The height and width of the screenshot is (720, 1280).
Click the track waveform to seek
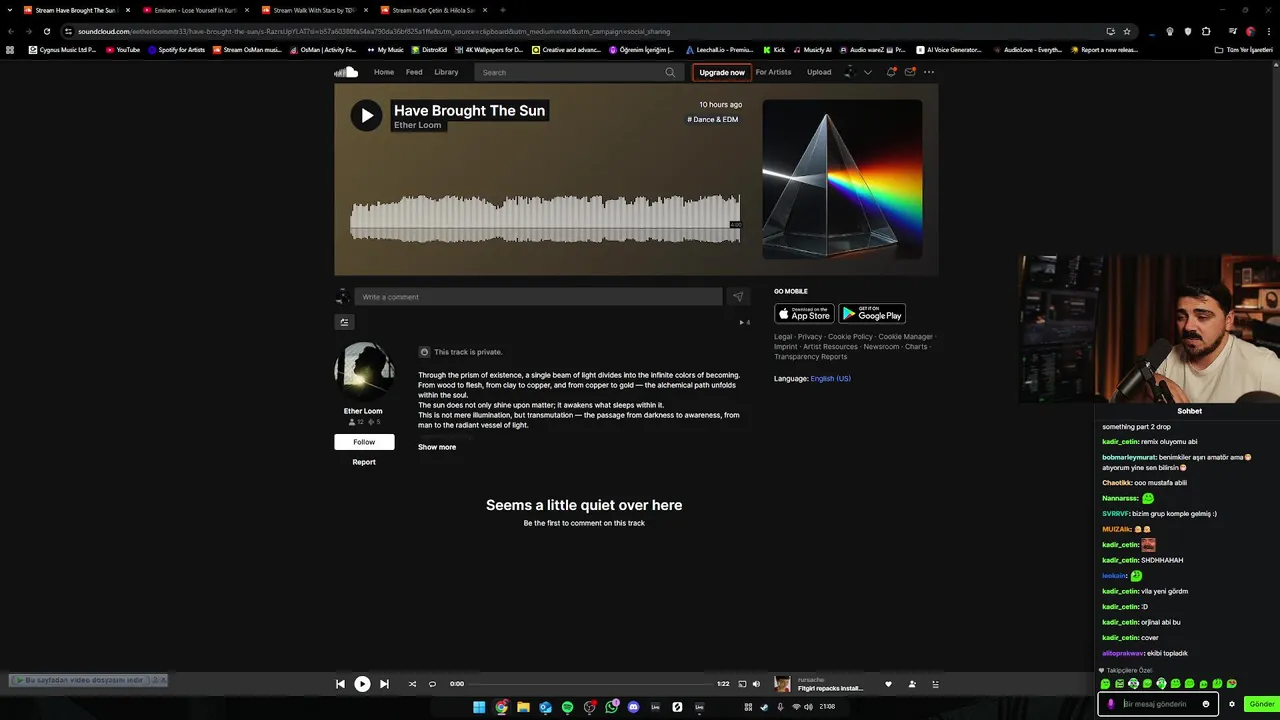pos(545,218)
